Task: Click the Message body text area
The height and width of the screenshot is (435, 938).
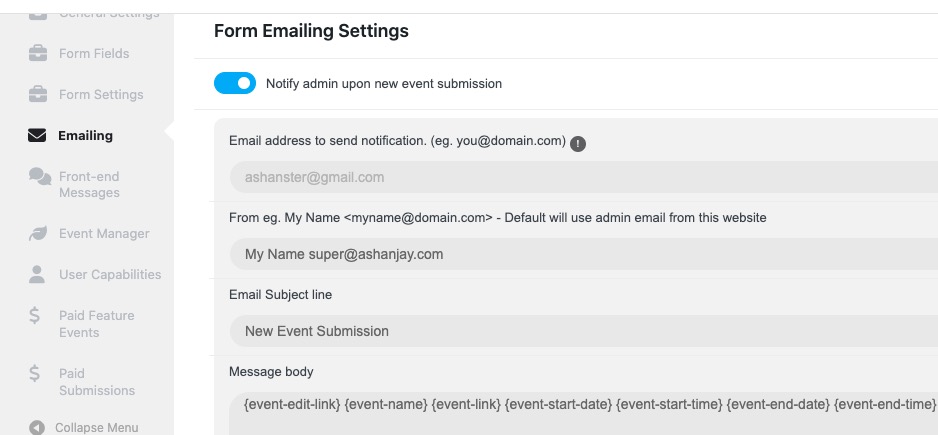Action: [584, 413]
